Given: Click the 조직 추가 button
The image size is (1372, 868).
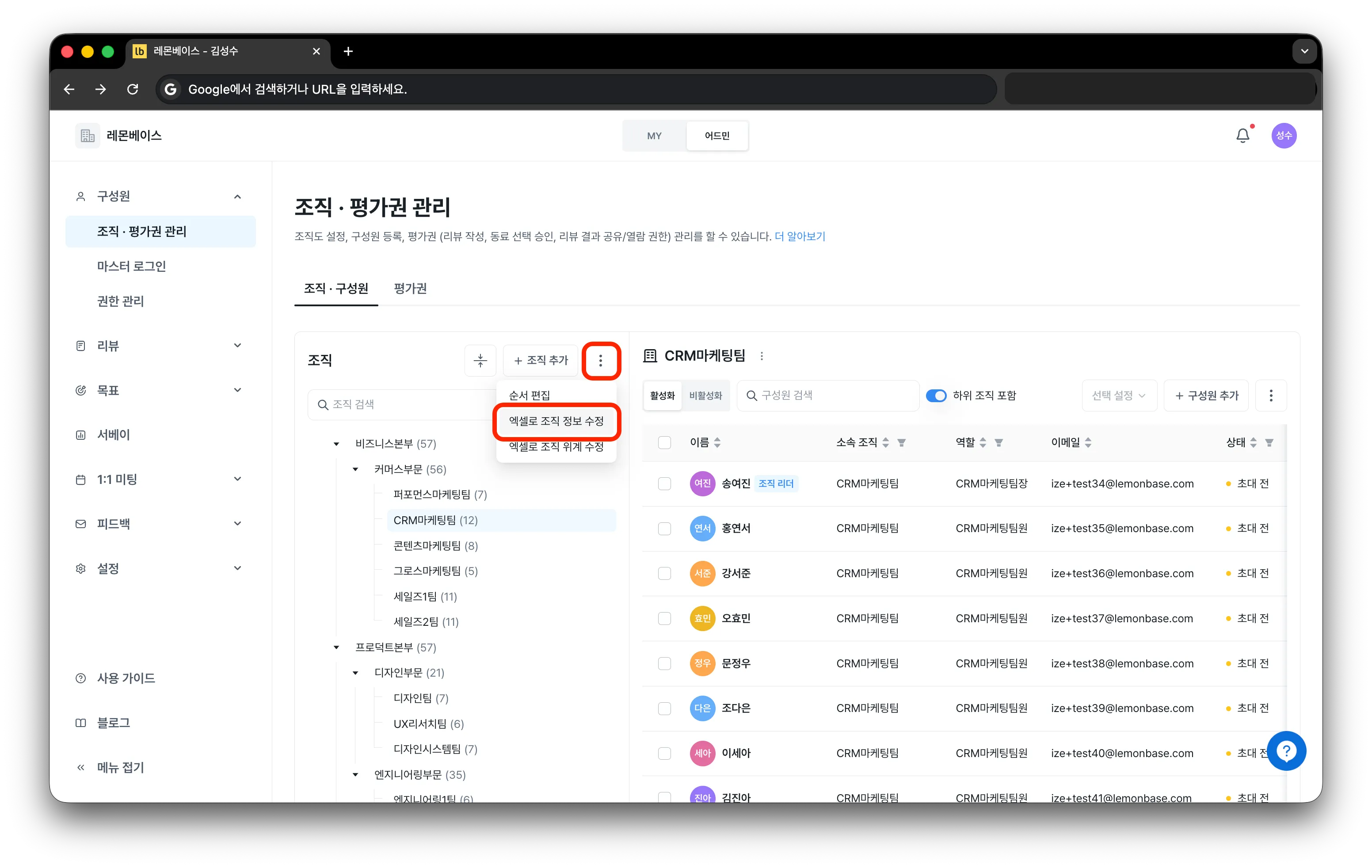Looking at the screenshot, I should point(541,360).
